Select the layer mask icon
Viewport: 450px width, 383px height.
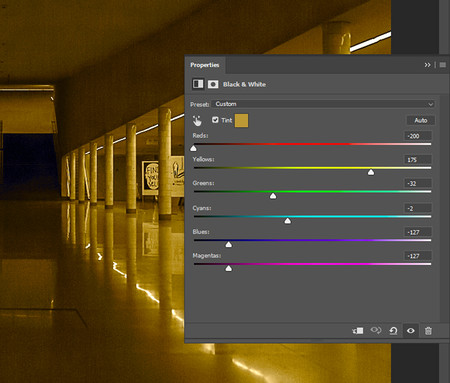click(213, 84)
